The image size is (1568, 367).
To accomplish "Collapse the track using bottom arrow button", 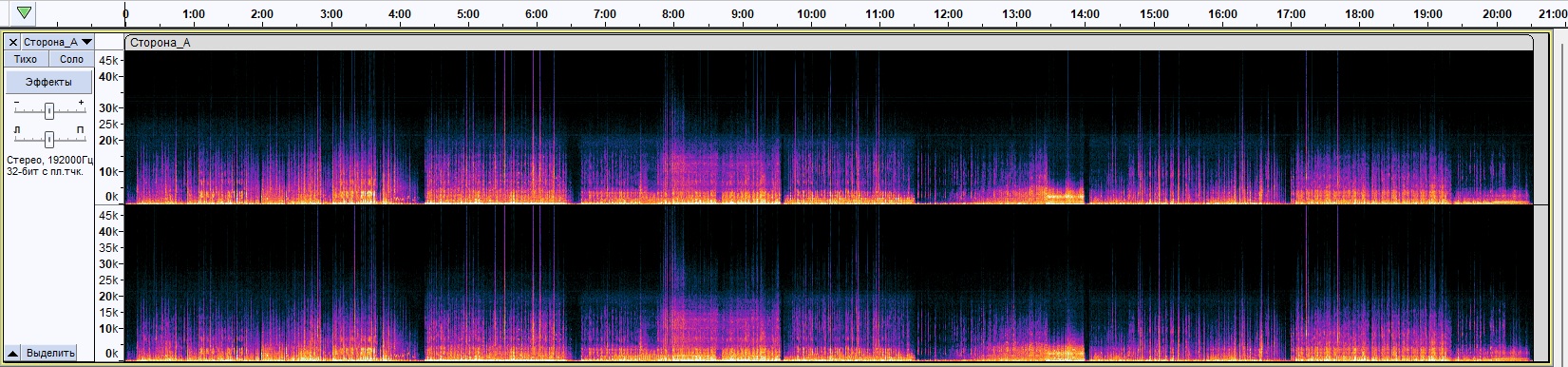I will click(13, 353).
